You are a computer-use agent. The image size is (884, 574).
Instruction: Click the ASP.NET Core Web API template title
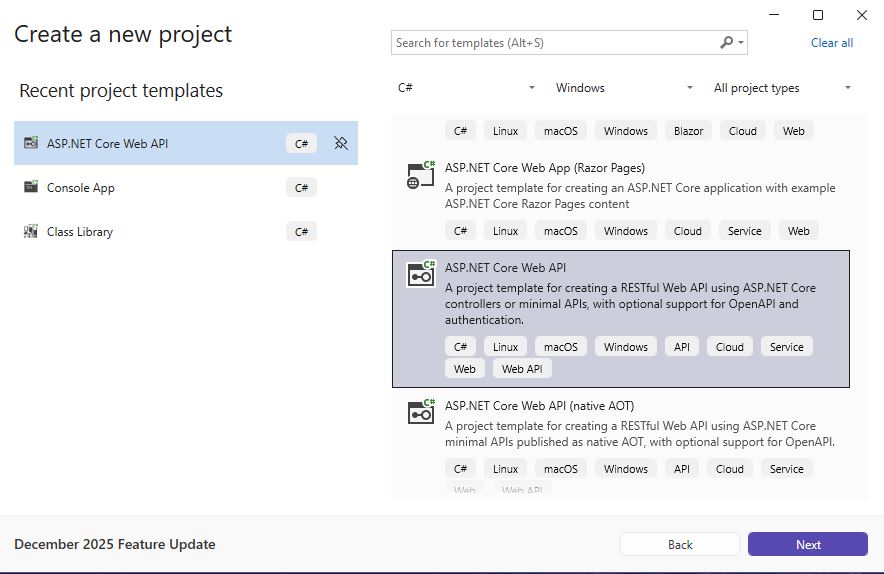coord(505,268)
